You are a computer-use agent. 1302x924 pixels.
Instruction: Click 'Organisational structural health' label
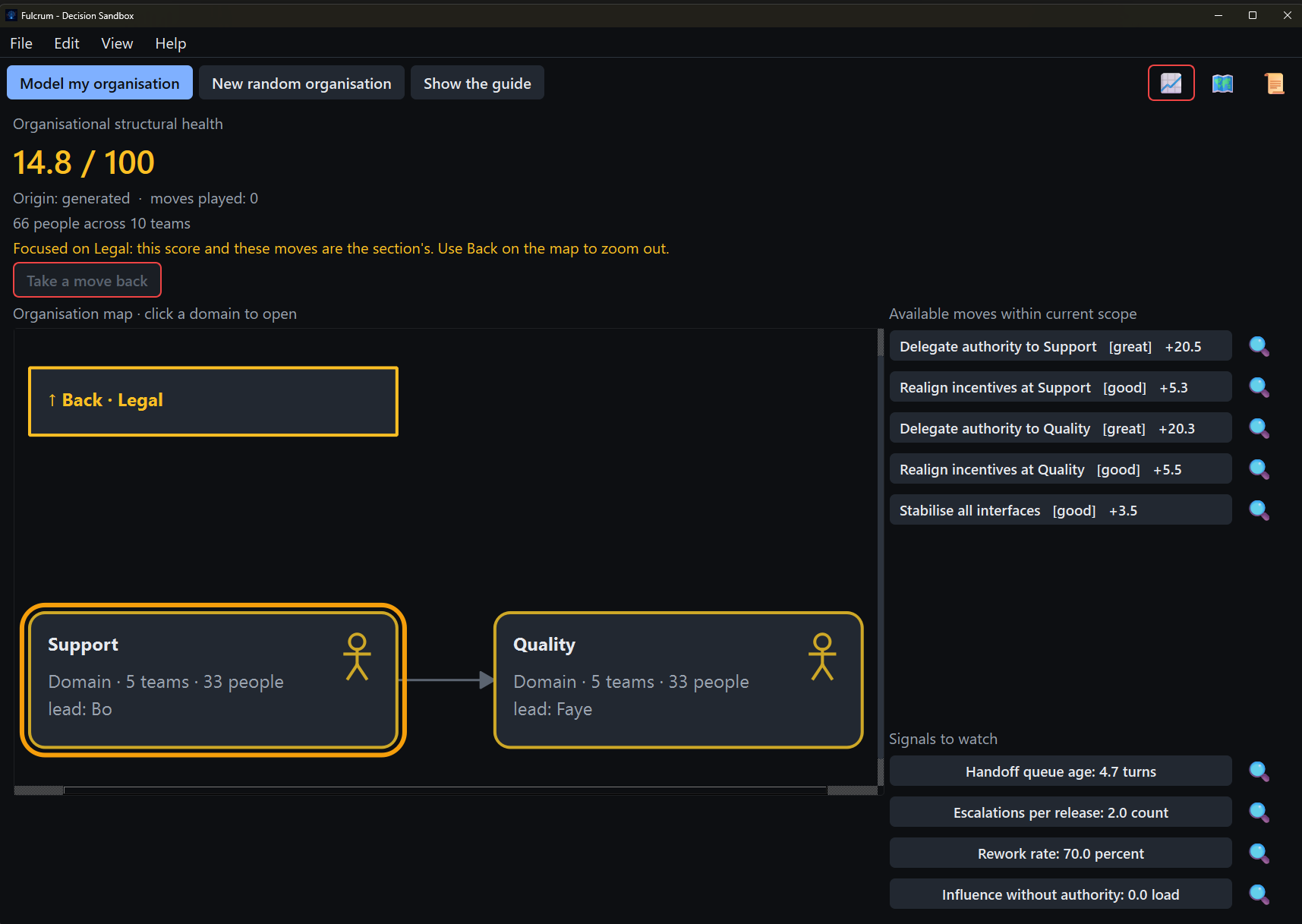pyautogui.click(x=118, y=124)
